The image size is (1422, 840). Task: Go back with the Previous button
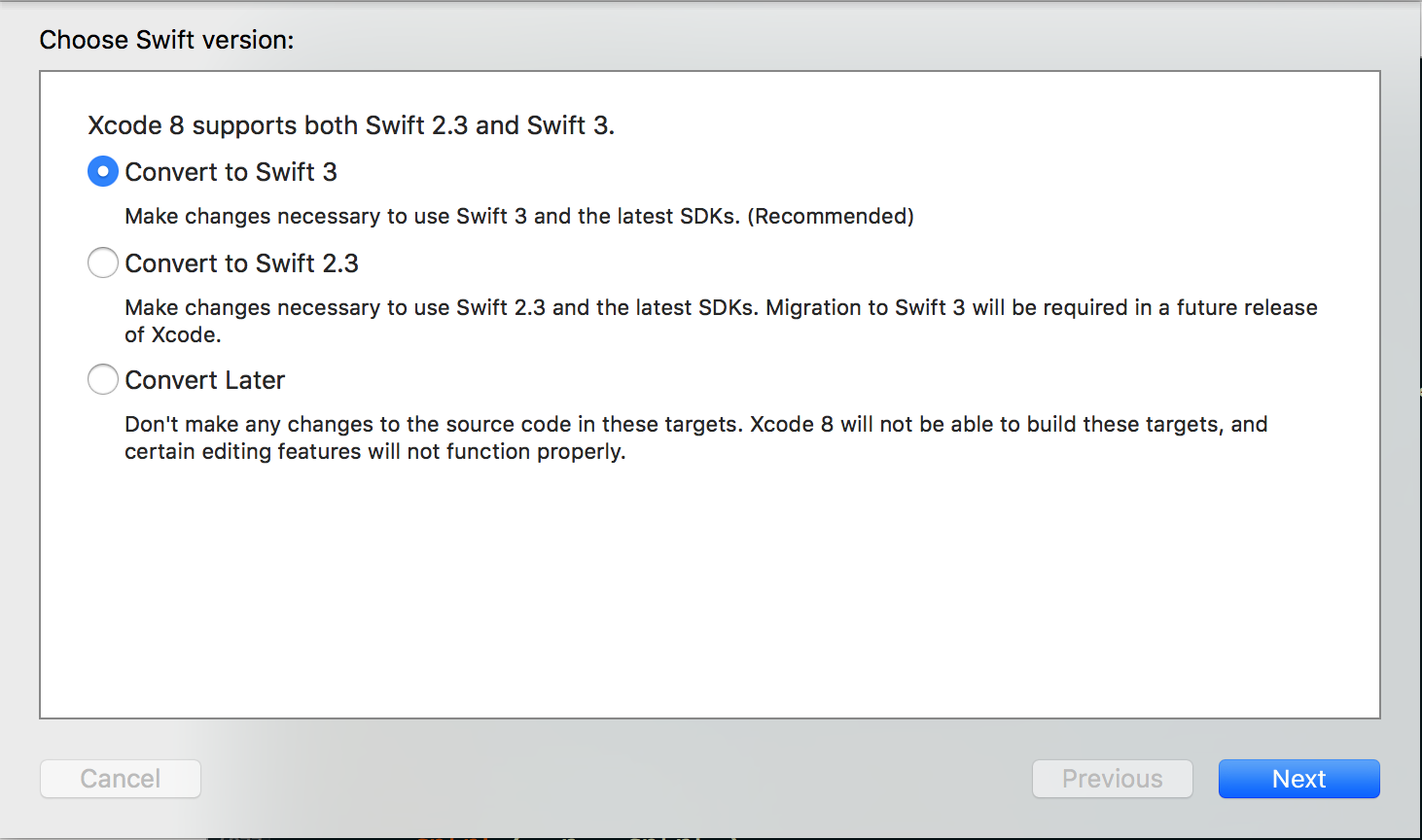(1112, 779)
